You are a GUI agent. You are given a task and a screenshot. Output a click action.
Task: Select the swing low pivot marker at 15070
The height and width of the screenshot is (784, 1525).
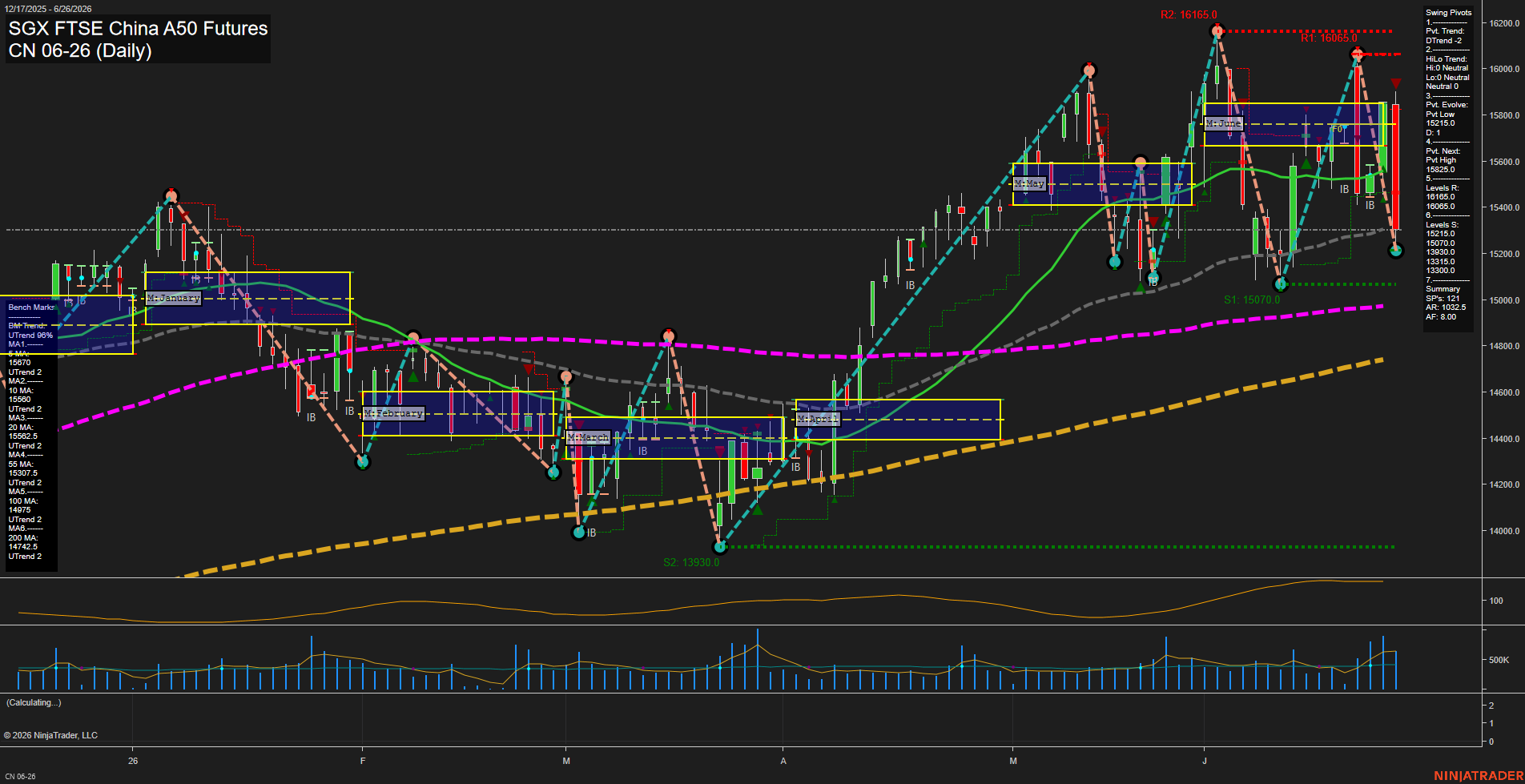tap(1280, 284)
